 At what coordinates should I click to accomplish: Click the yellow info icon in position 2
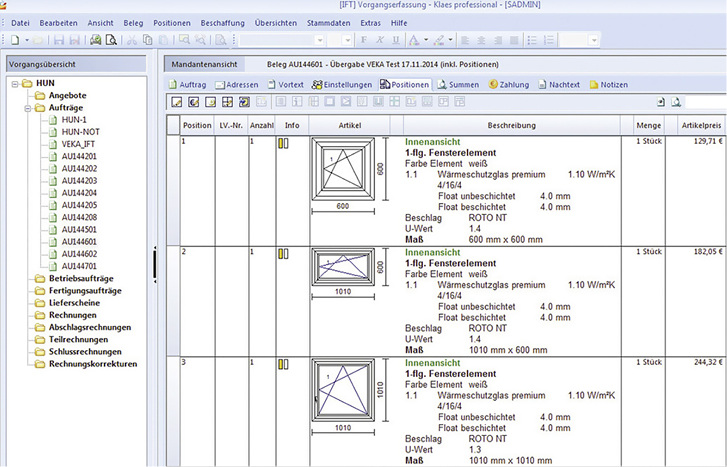[282, 254]
